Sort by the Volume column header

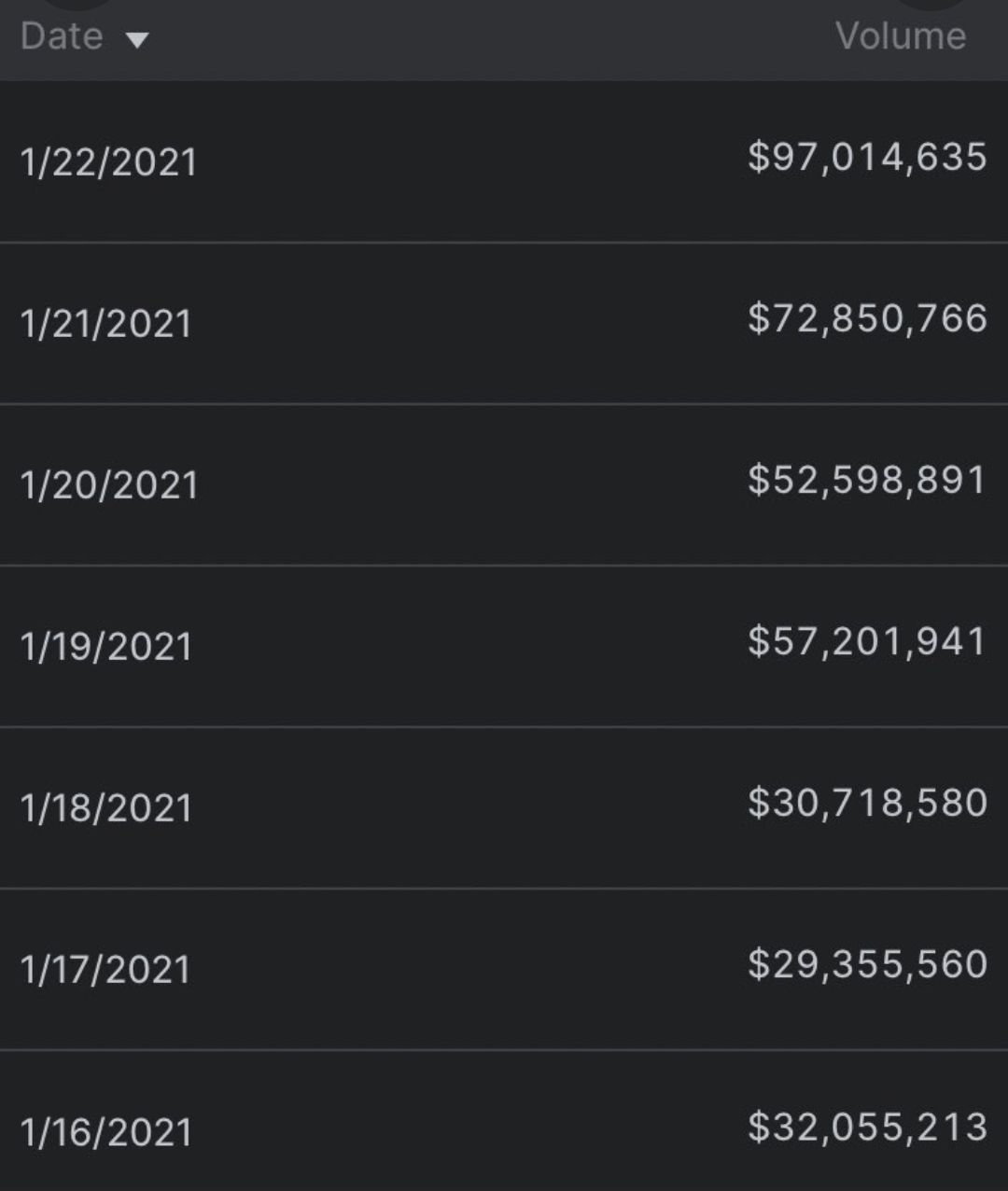(901, 36)
